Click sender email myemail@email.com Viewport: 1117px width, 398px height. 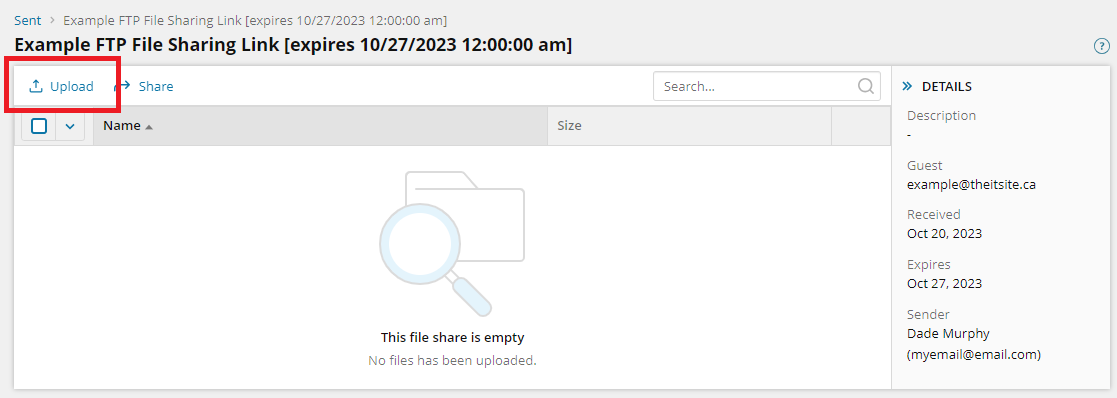(x=974, y=354)
